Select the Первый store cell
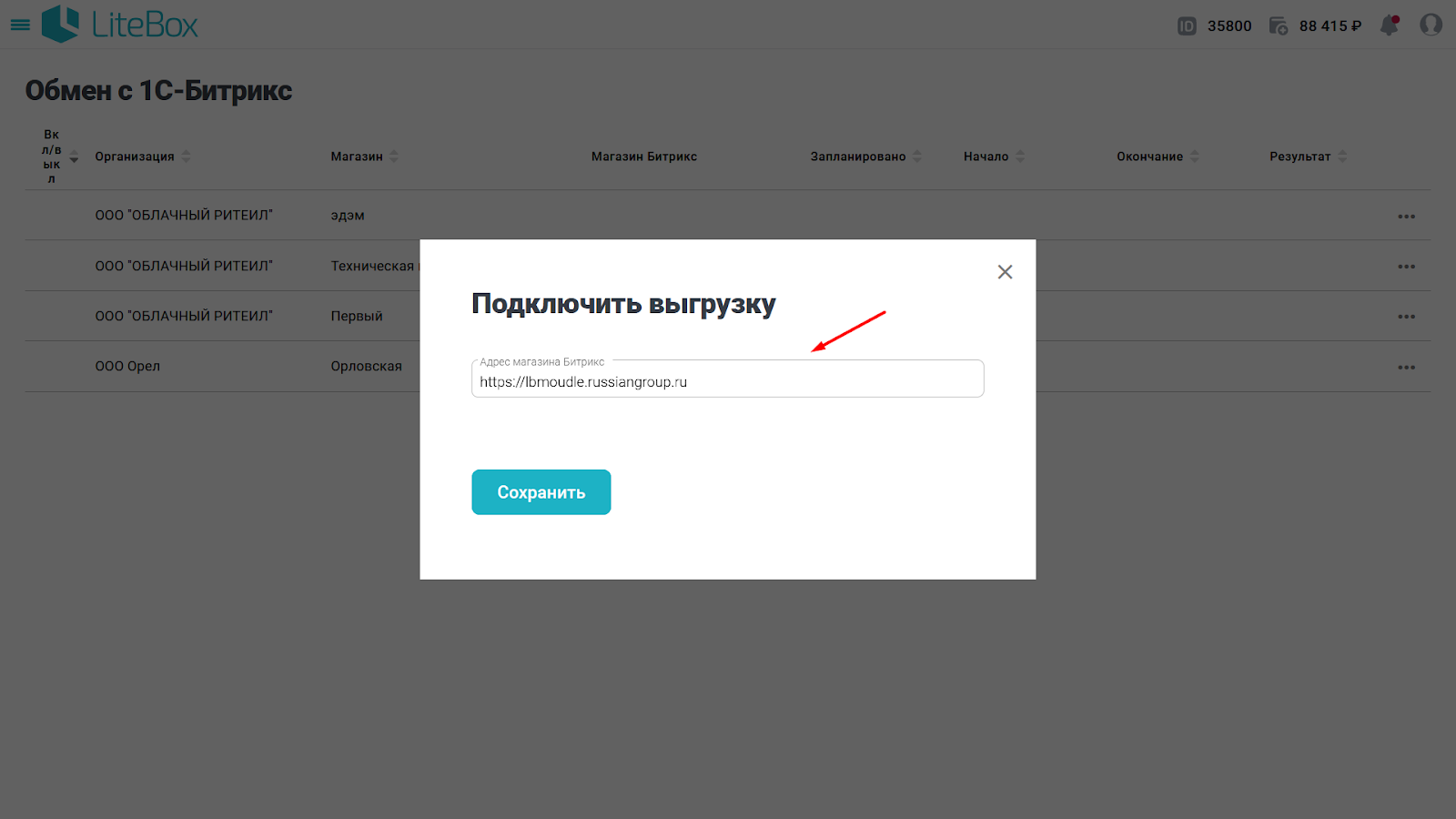1456x819 pixels. pos(357,317)
